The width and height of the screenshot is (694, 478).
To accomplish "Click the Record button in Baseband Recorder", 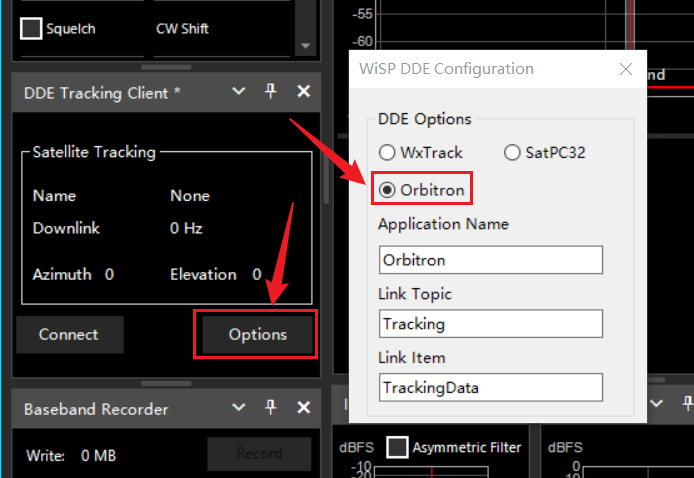I will tap(259, 454).
